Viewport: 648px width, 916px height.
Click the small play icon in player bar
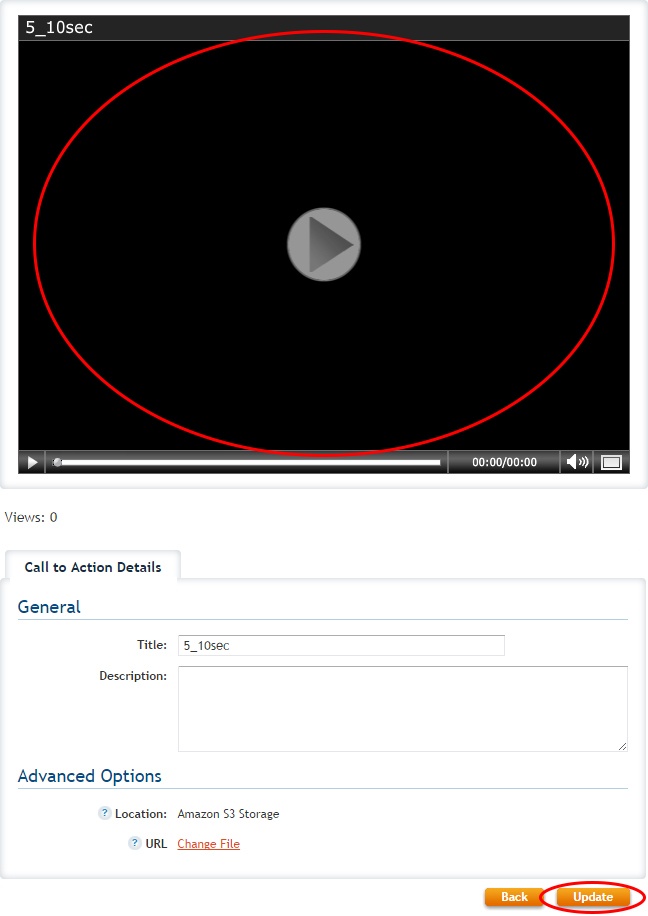point(32,462)
